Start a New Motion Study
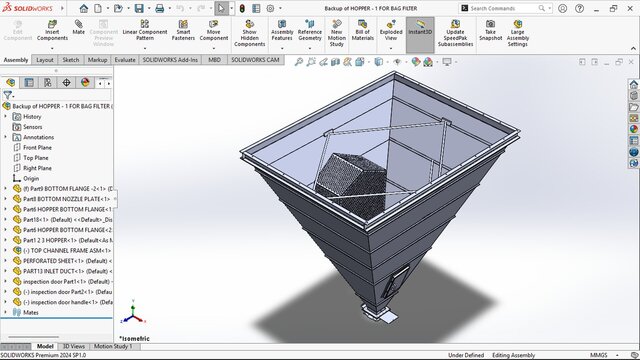The width and height of the screenshot is (640, 360). [336, 33]
